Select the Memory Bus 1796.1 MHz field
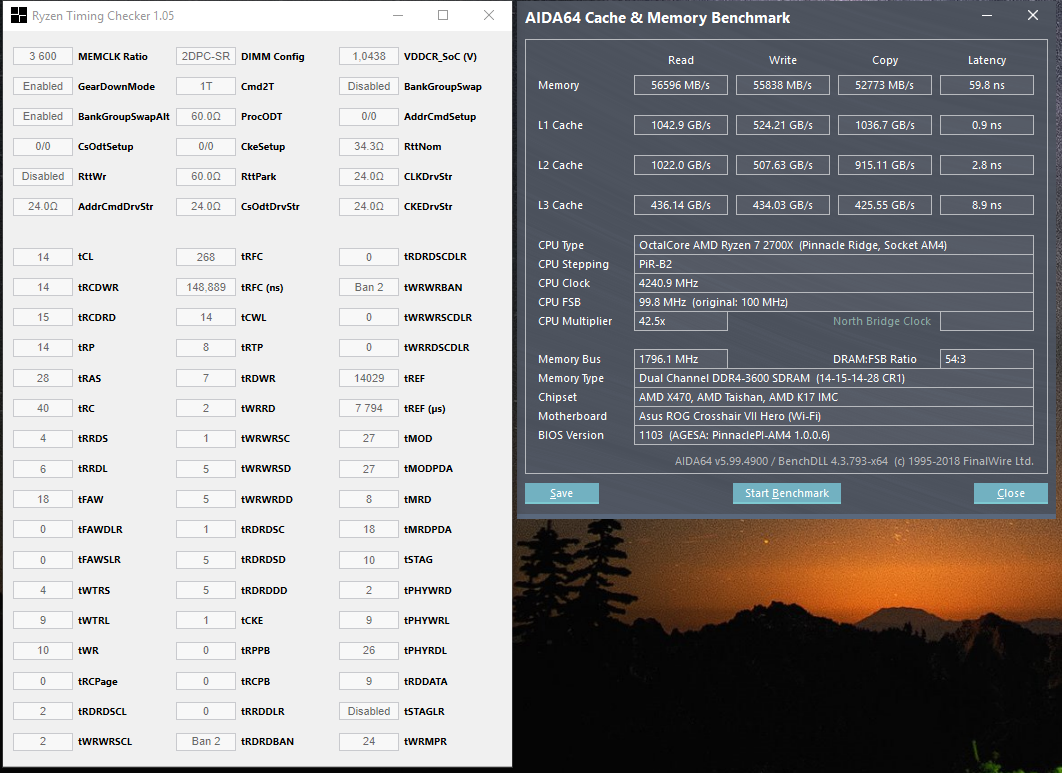 point(681,359)
